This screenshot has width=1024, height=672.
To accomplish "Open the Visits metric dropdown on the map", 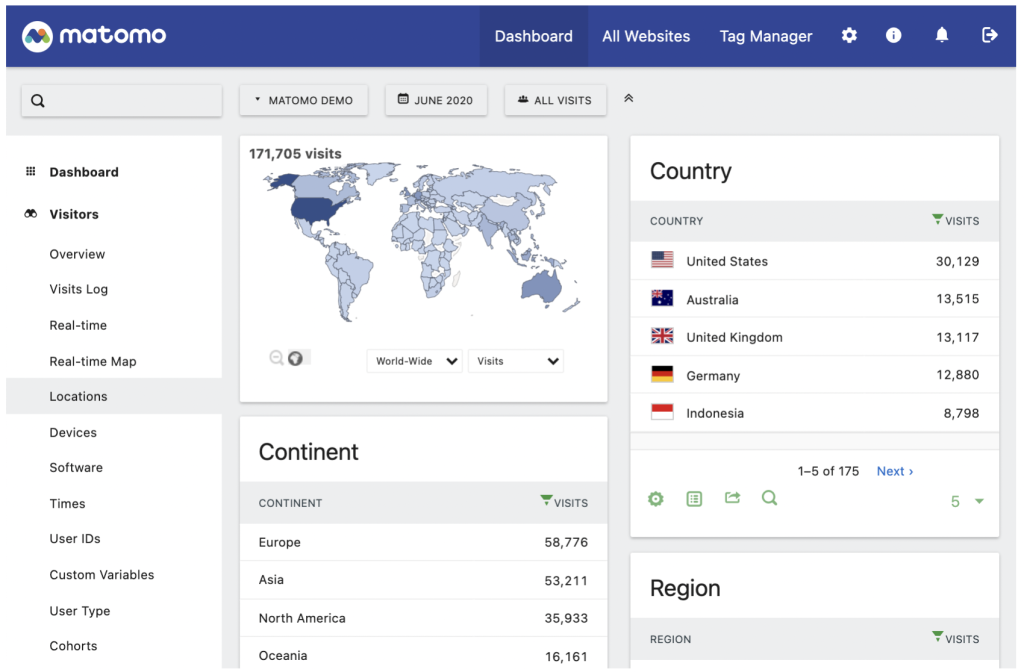I will pos(515,361).
